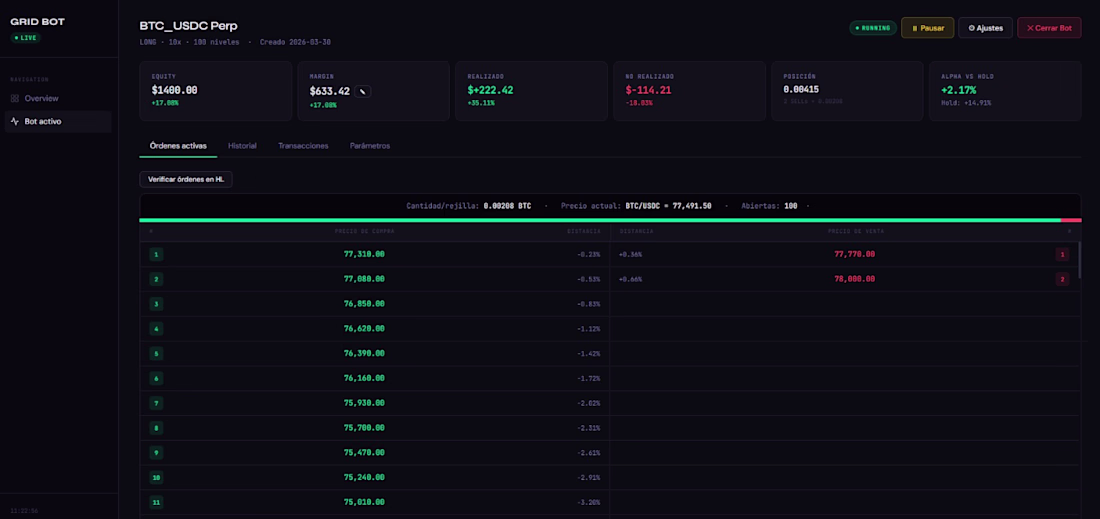Click the green LIVE status badge
1100x519 pixels.
(25, 37)
